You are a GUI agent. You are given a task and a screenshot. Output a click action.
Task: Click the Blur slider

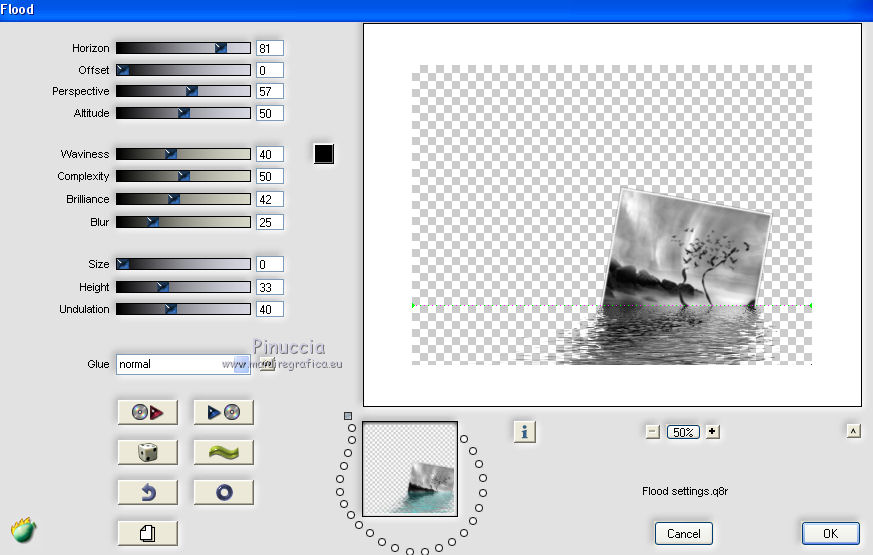tap(183, 222)
